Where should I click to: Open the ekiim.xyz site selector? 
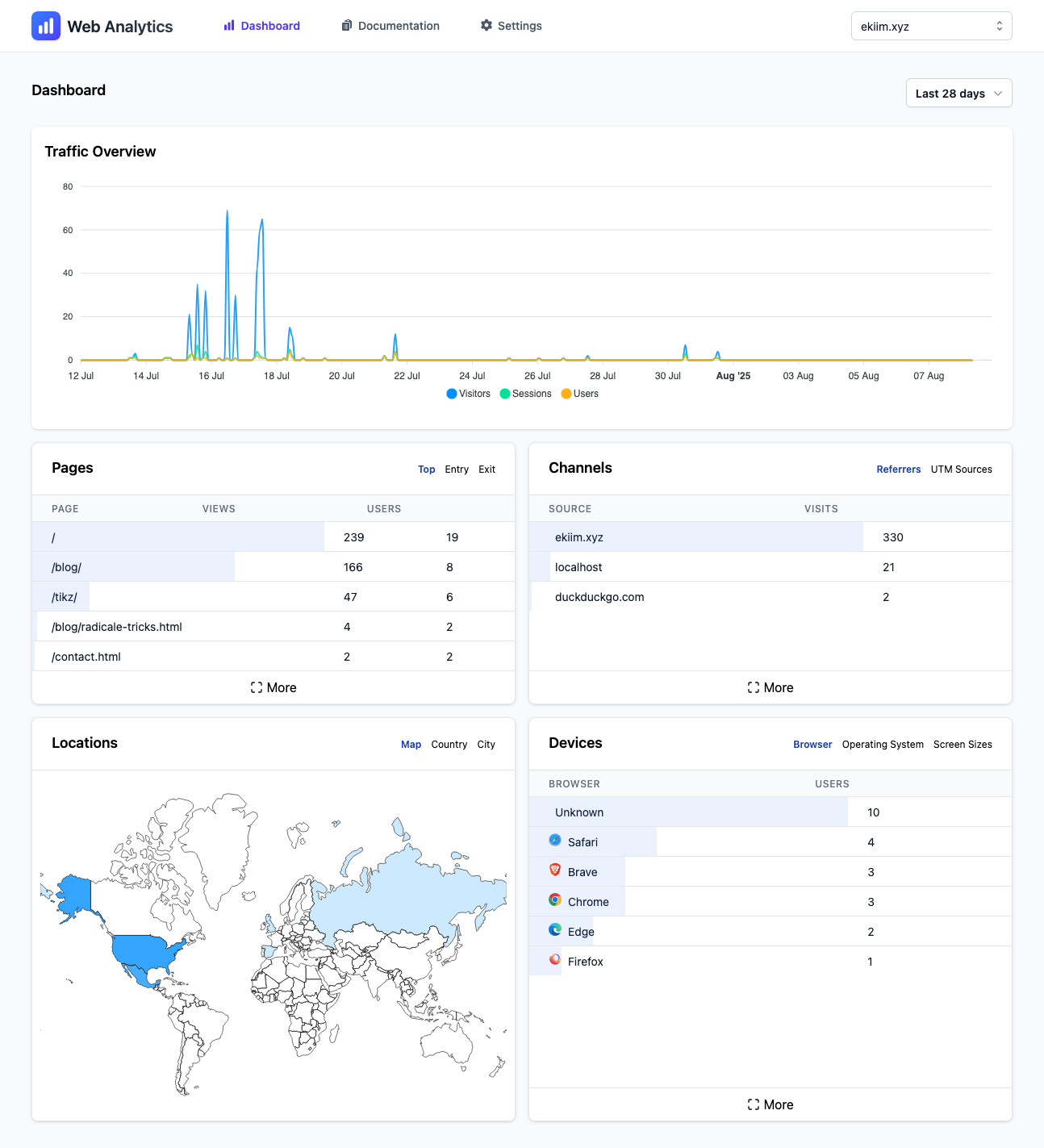(x=931, y=25)
